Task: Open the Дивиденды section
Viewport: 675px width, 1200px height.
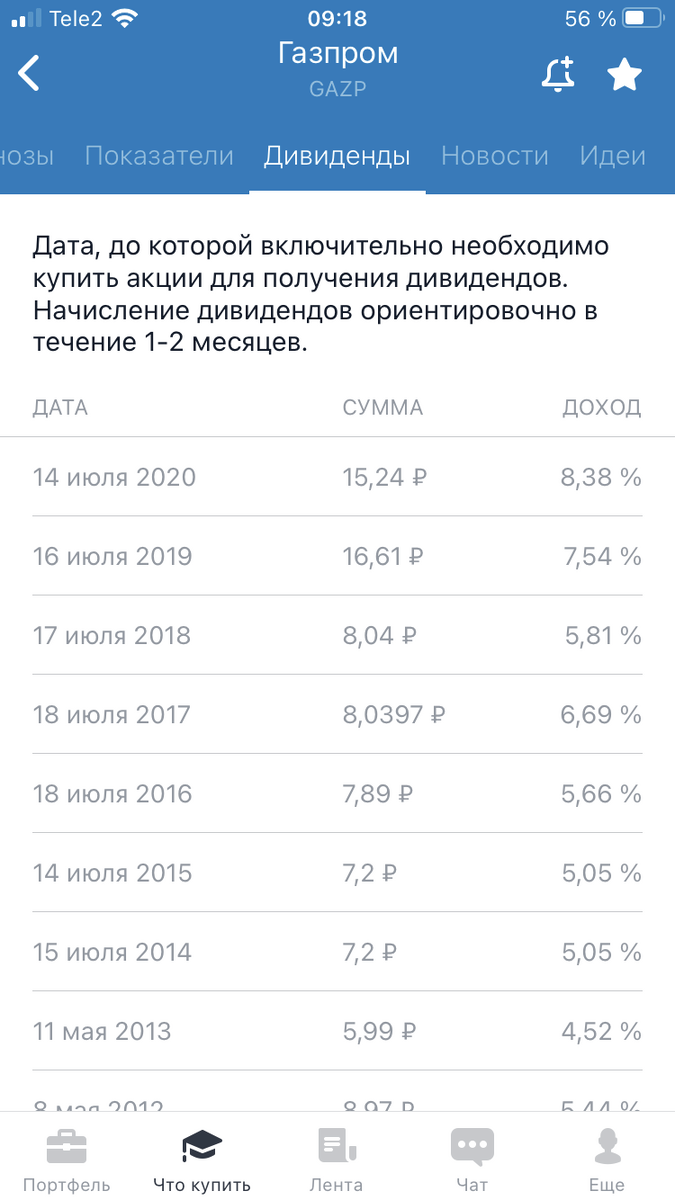Action: coord(337,156)
